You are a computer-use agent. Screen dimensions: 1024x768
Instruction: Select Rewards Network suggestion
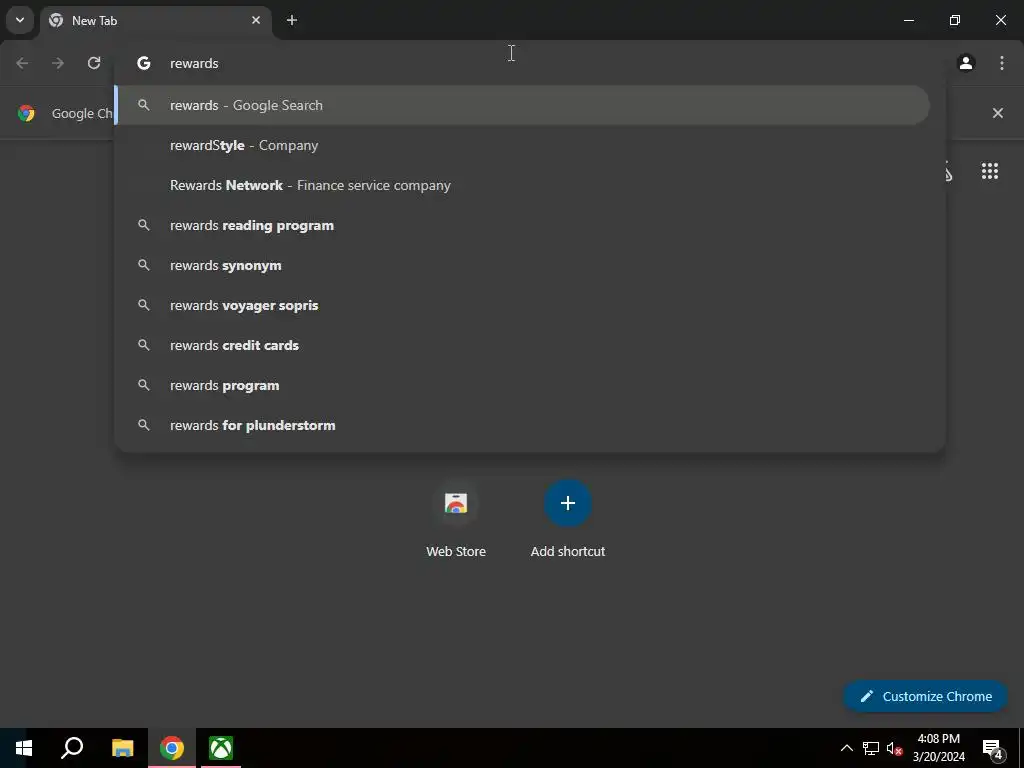522,185
